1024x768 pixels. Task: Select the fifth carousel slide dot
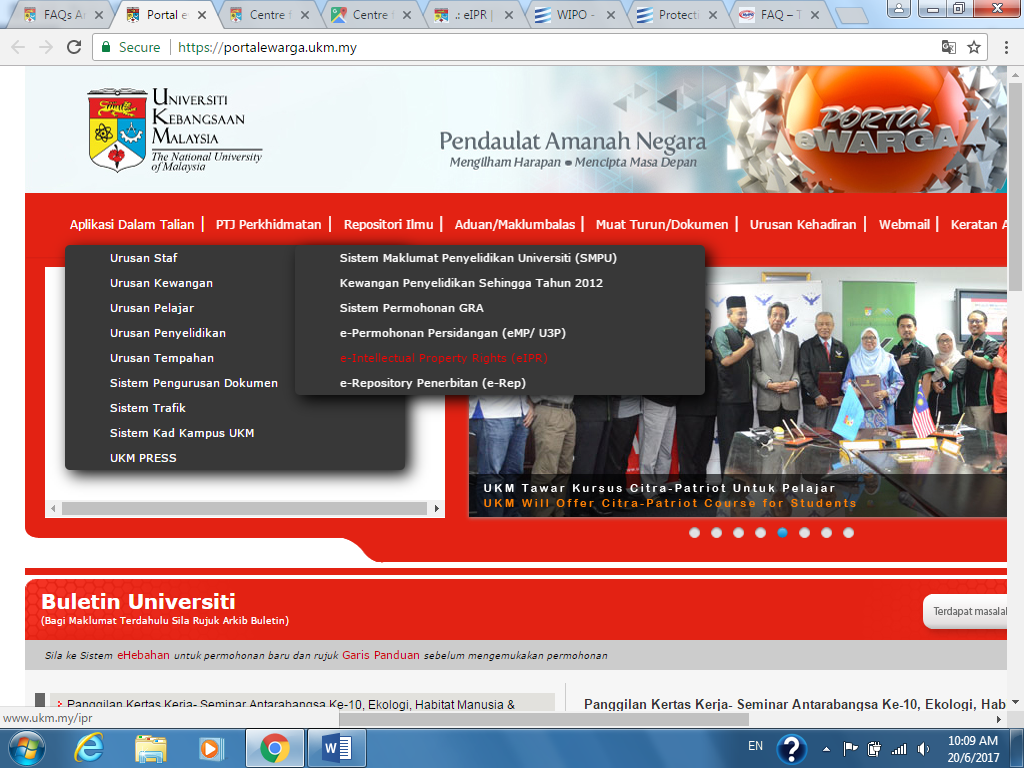(782, 533)
